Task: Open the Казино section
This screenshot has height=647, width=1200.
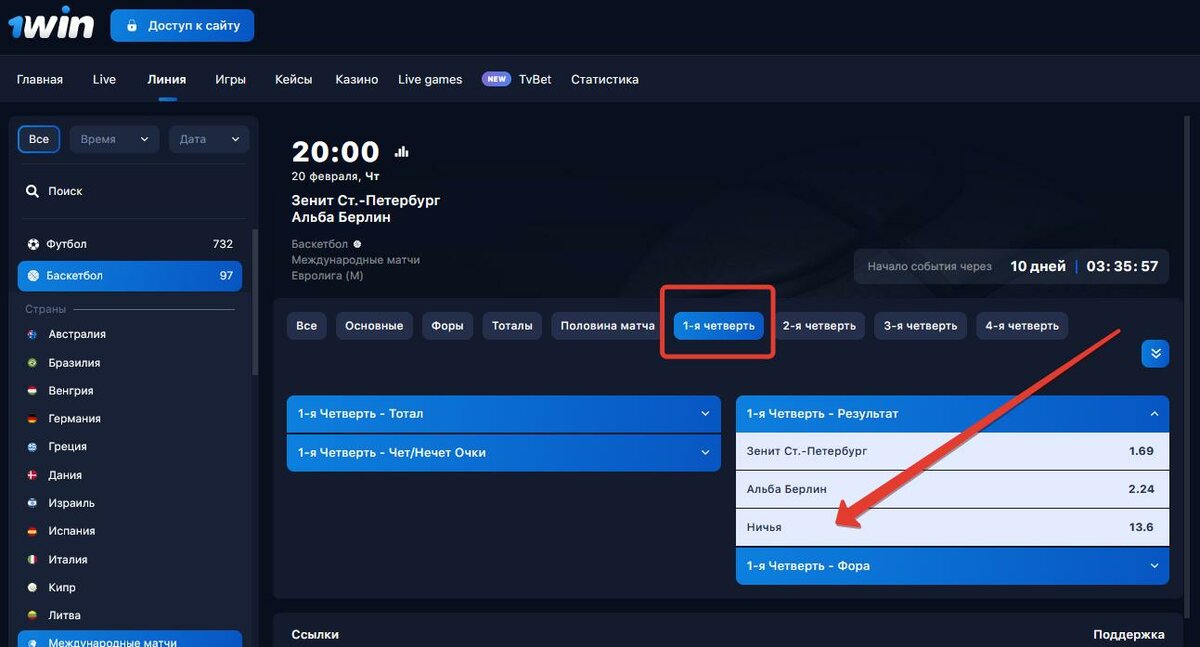Action: pos(357,80)
